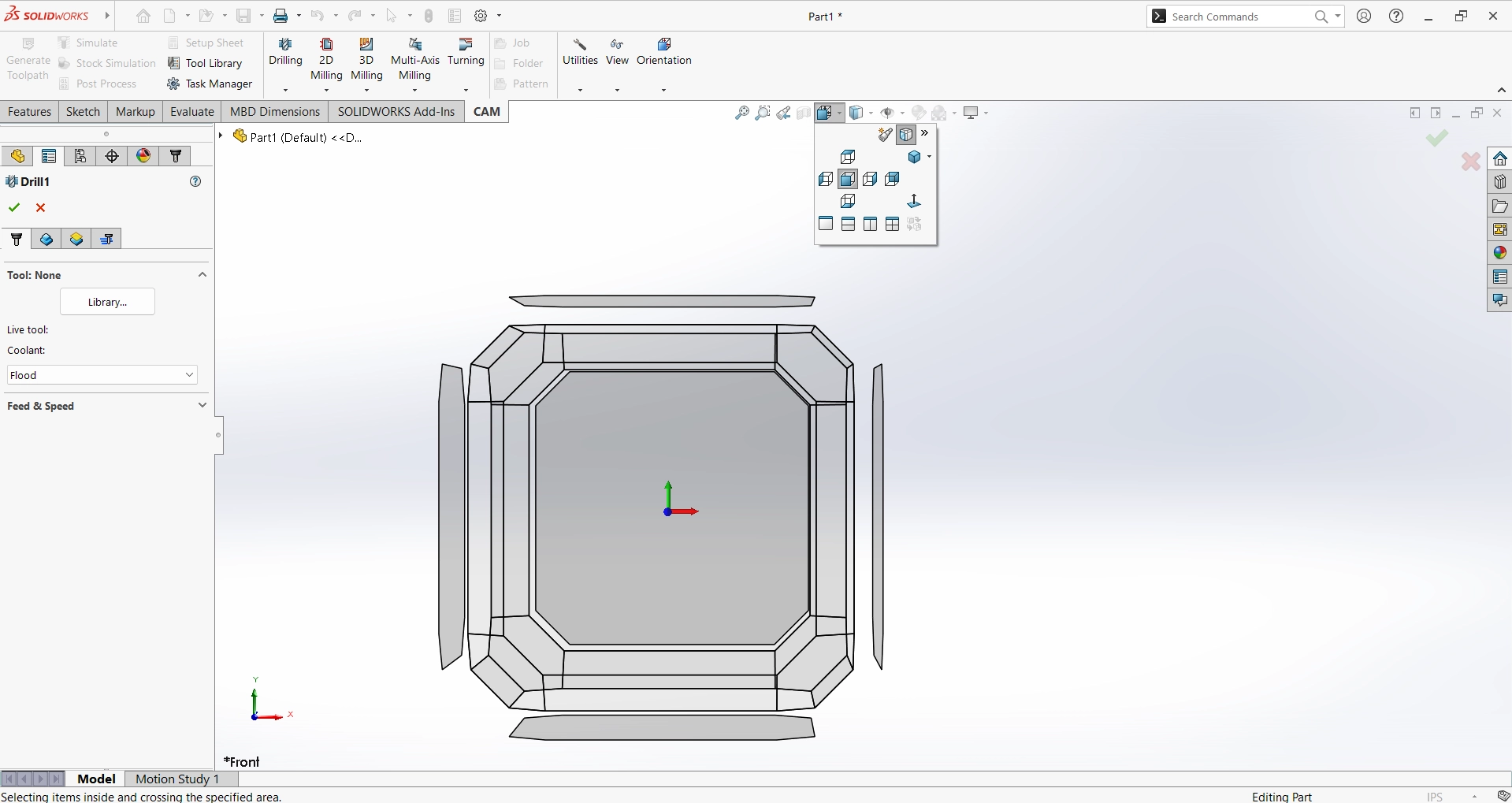This screenshot has height=803, width=1512.
Task: Click the Library... button
Action: [x=107, y=302]
